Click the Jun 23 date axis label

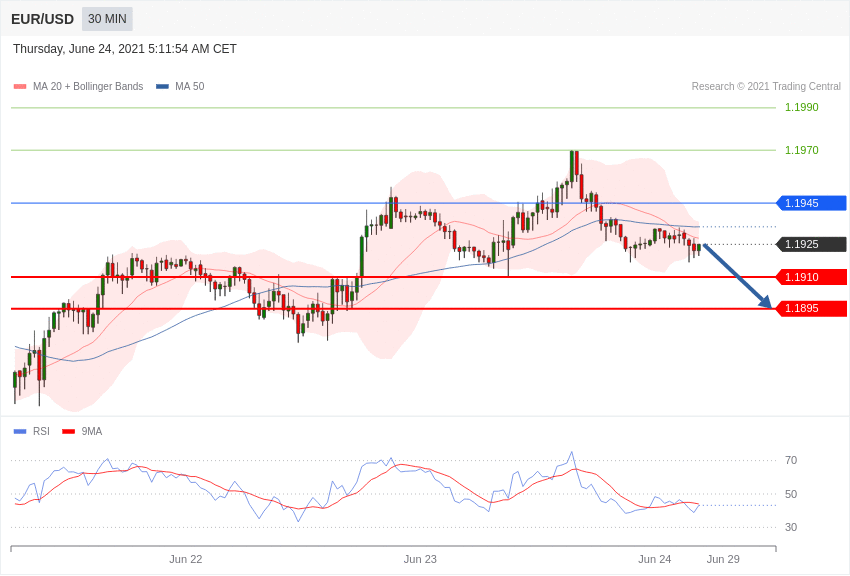pyautogui.click(x=420, y=559)
